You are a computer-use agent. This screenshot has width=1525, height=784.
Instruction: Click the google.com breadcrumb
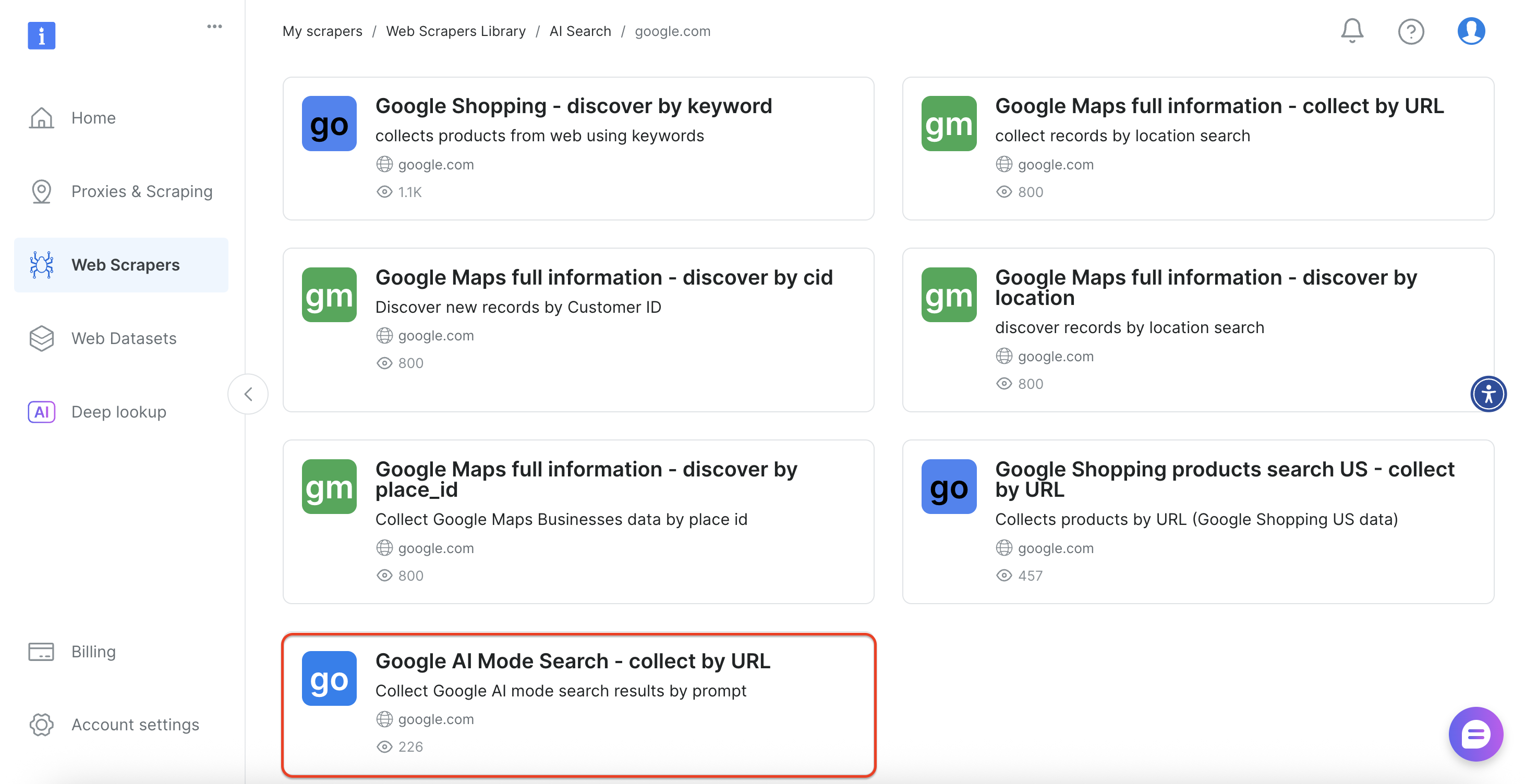coord(672,31)
